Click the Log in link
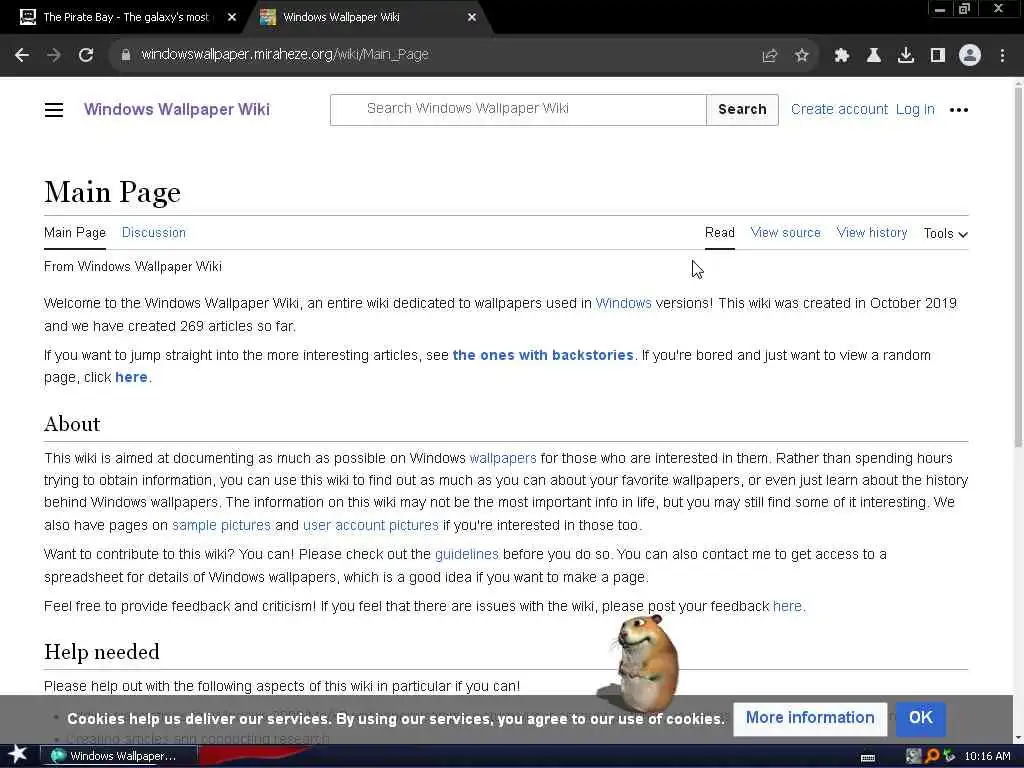Screen dimensions: 1024x768 (915, 110)
